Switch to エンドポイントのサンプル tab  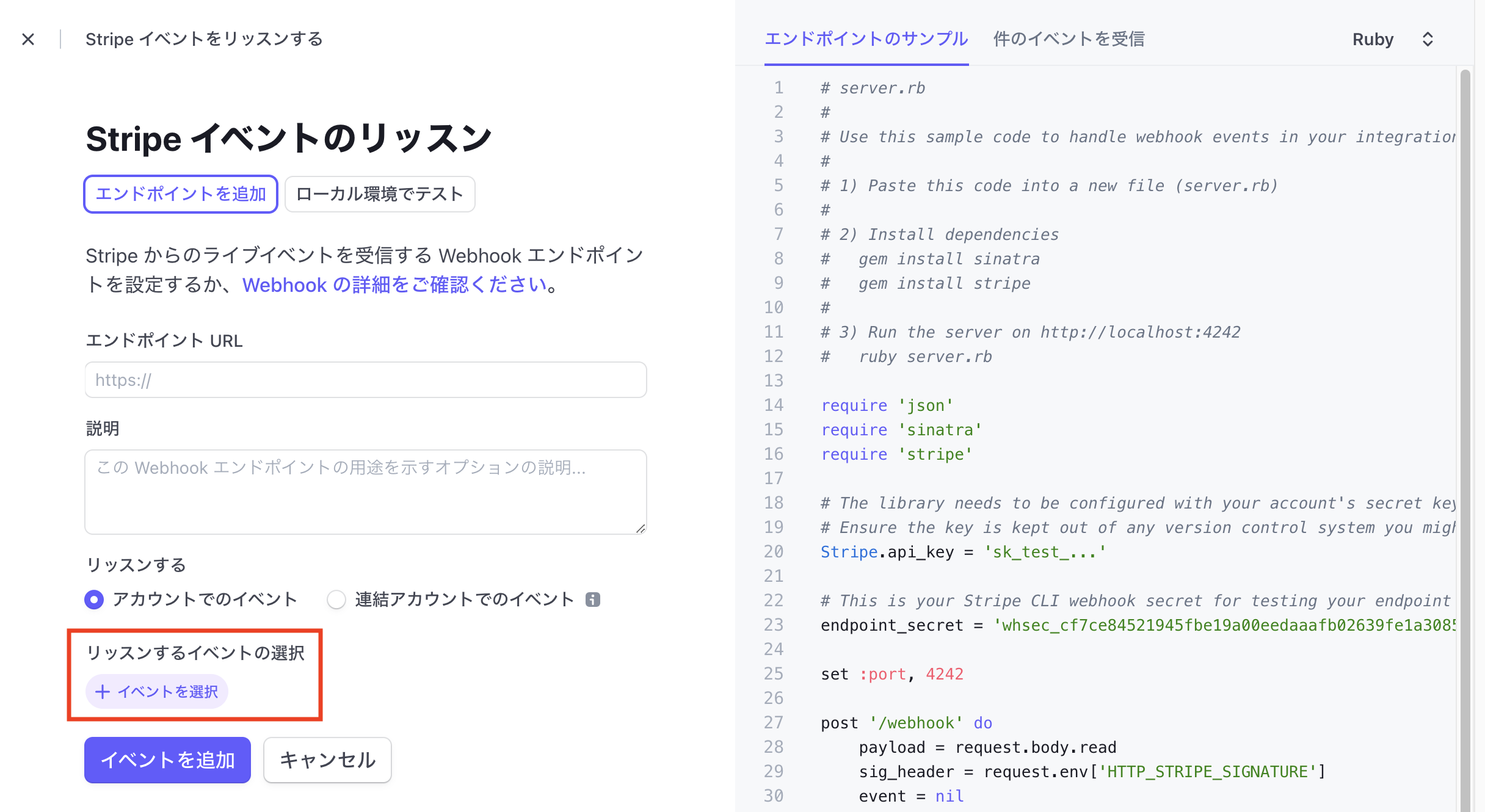866,39
